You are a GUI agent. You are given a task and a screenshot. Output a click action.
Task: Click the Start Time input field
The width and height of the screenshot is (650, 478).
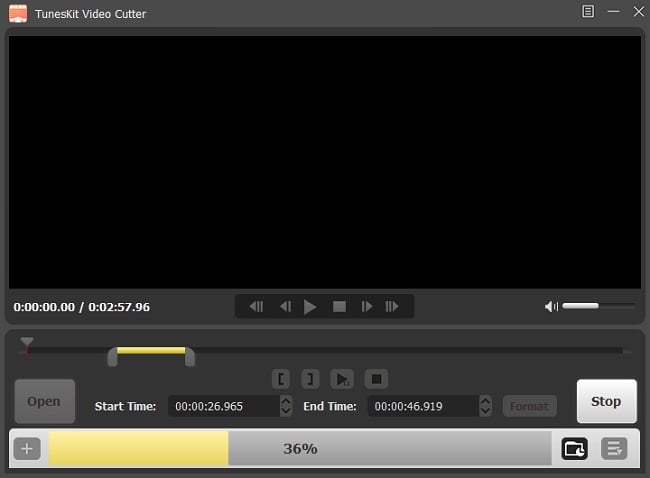(x=224, y=406)
